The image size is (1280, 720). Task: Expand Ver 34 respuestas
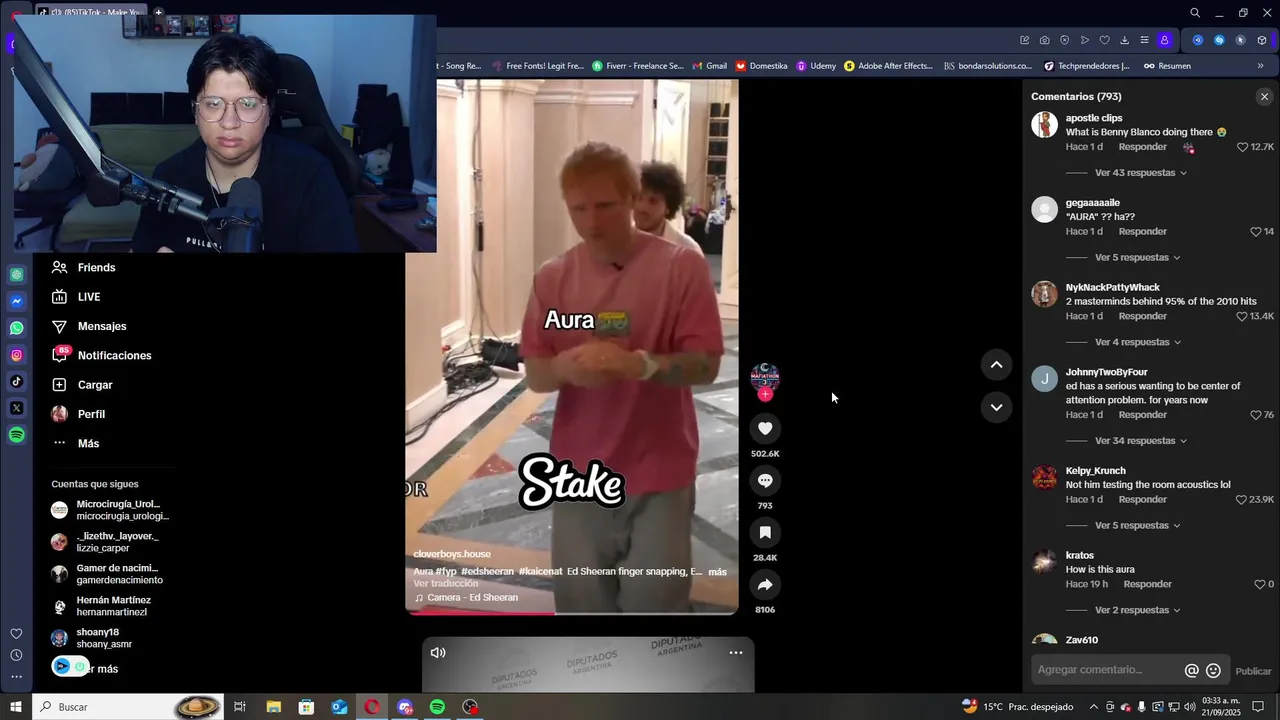[1140, 441]
